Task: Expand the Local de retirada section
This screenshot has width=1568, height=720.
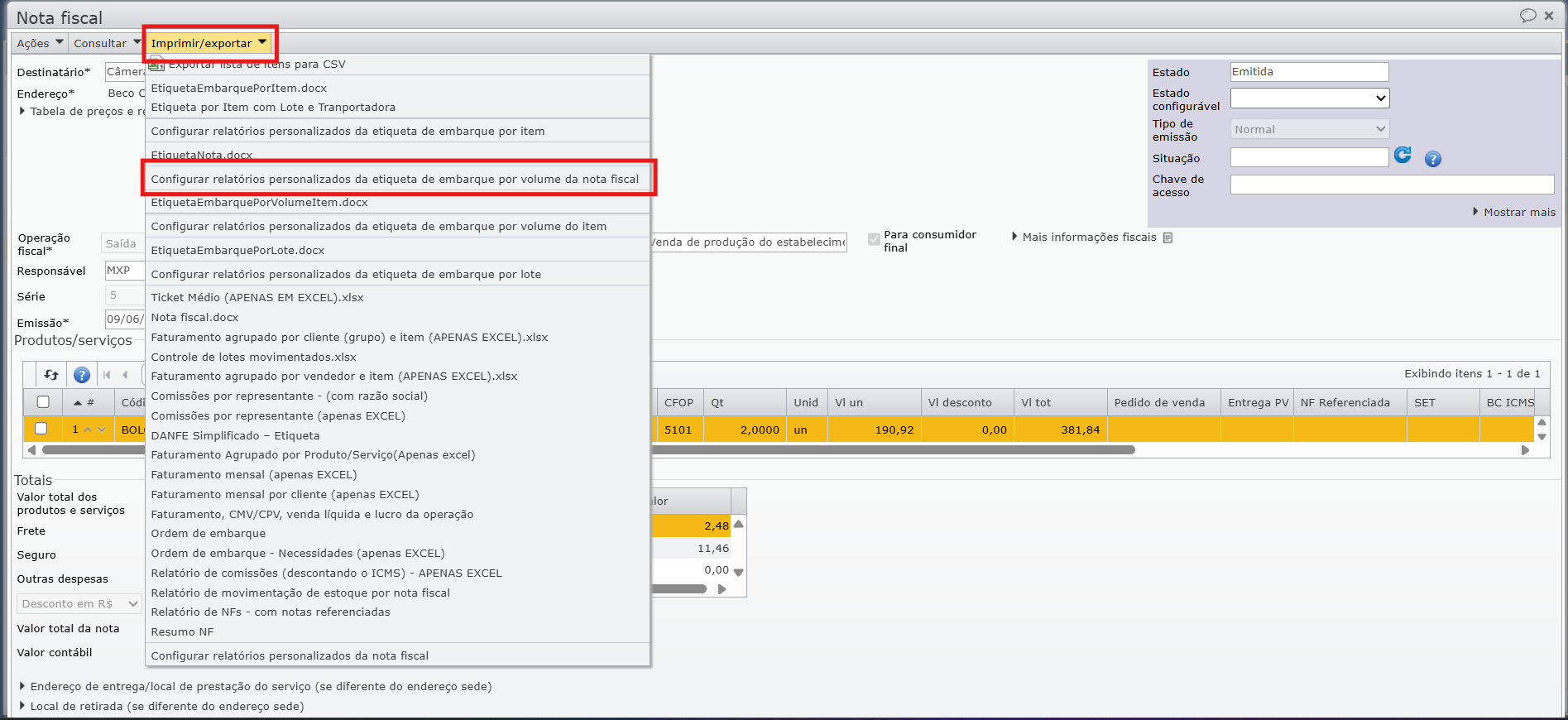Action: [161, 706]
